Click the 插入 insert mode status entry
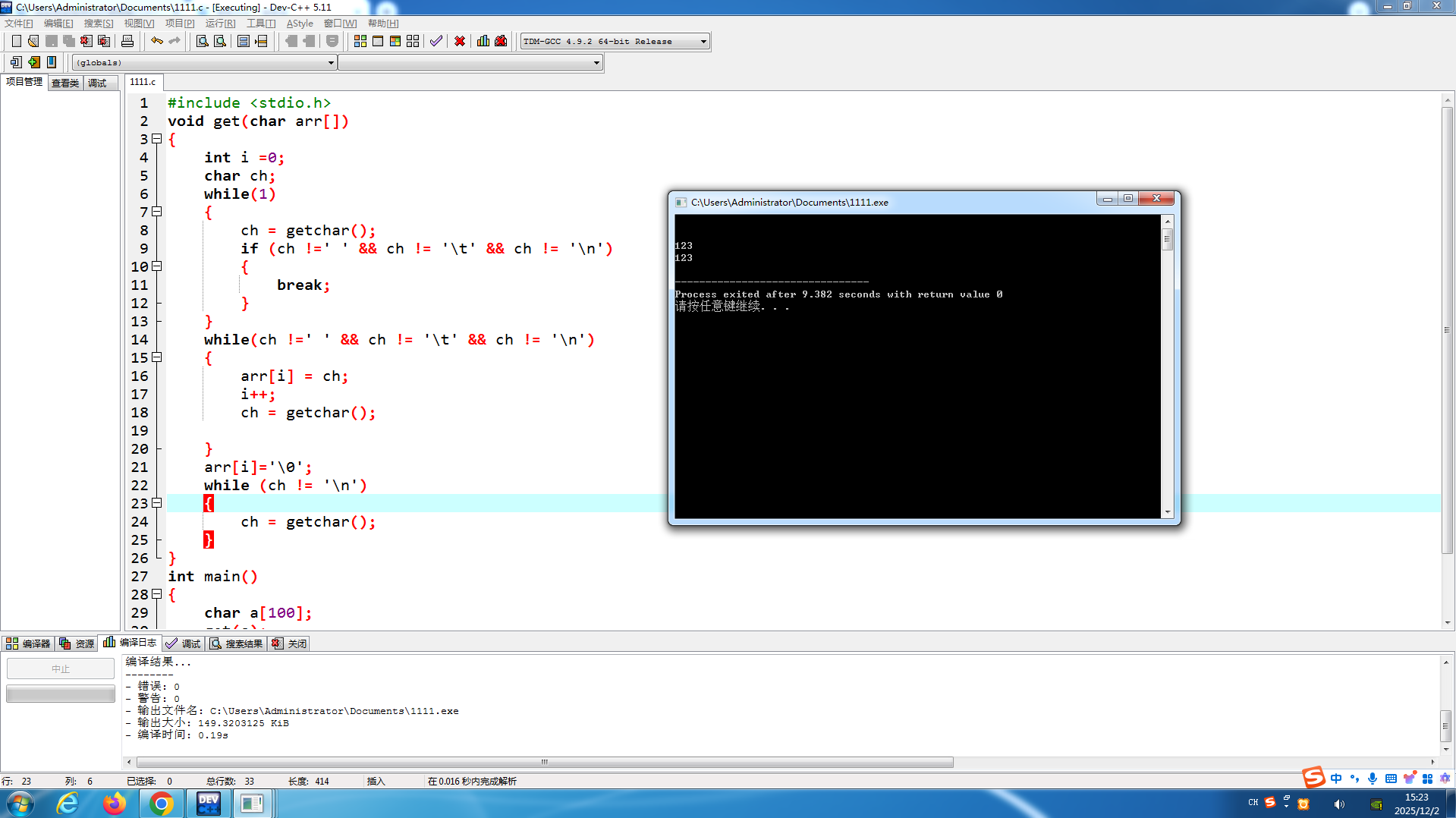 pyautogui.click(x=376, y=781)
